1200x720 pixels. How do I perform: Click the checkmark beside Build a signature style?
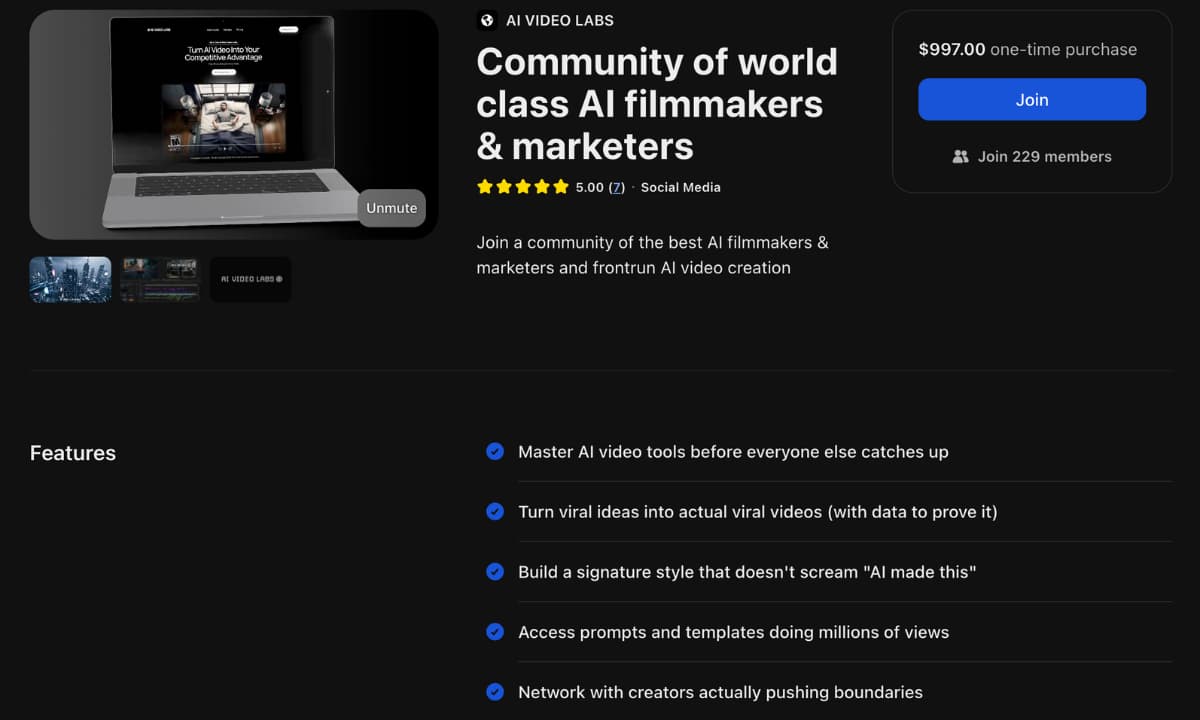(495, 571)
